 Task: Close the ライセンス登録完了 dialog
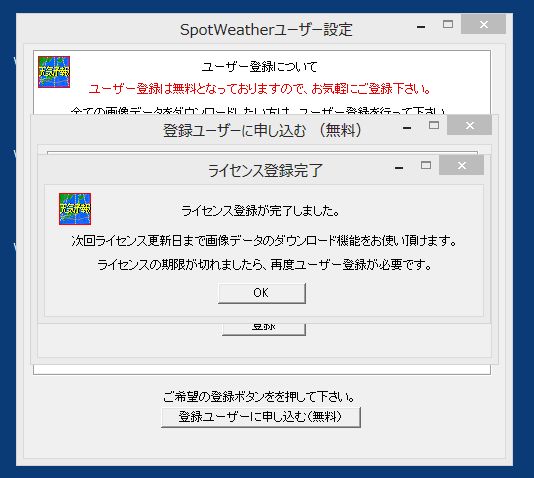pyautogui.click(x=461, y=165)
